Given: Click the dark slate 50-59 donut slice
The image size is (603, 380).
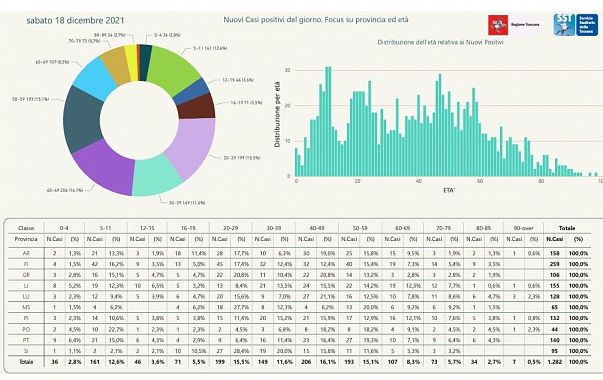Looking at the screenshot, I should [82, 119].
